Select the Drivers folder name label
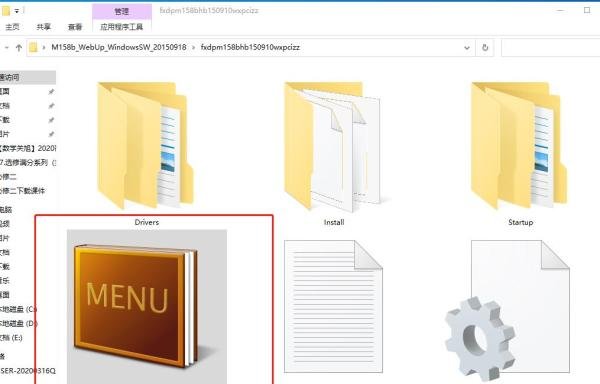This screenshot has width=600, height=384. click(147, 222)
